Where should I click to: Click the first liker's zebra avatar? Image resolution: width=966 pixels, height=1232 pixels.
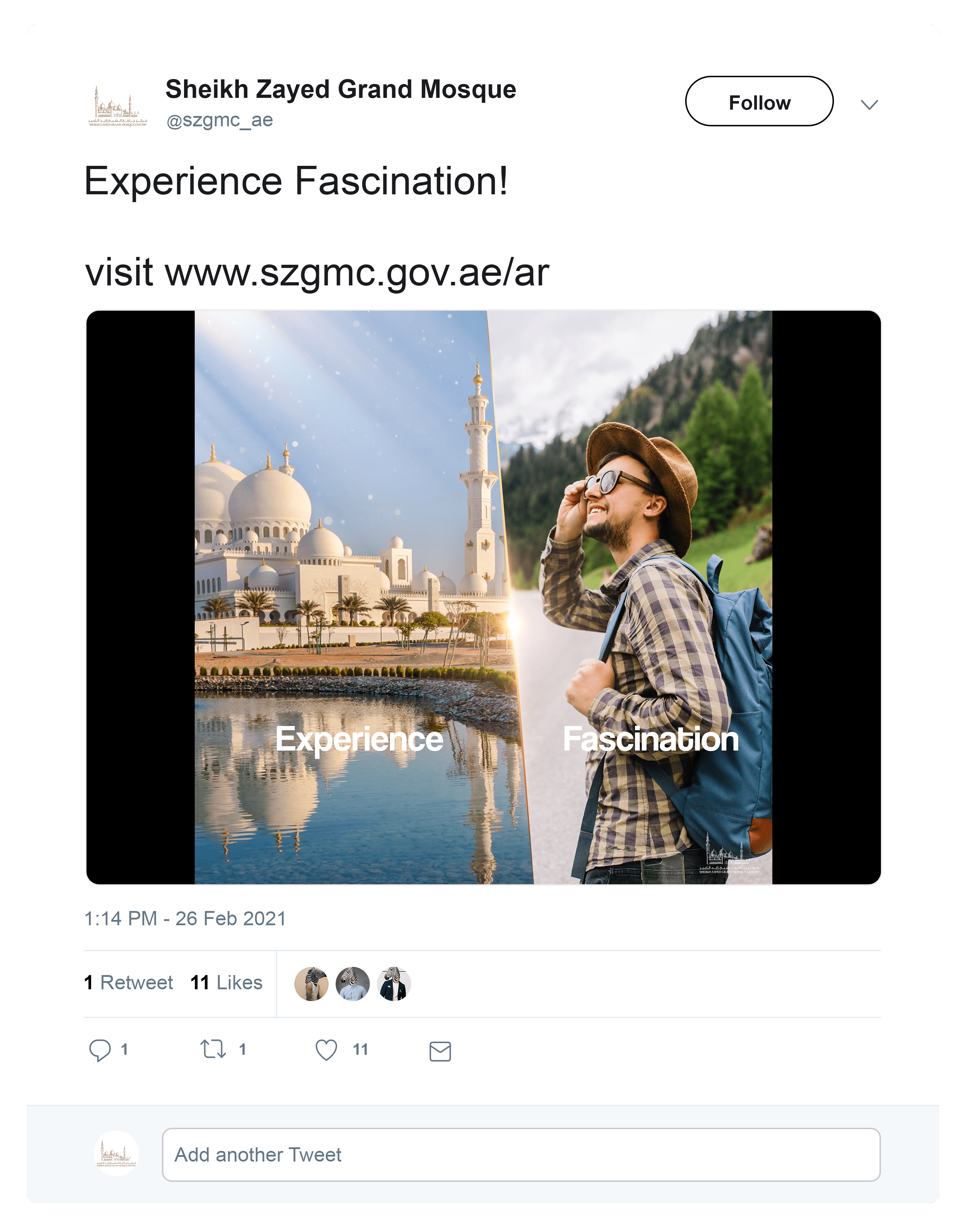tap(312, 984)
